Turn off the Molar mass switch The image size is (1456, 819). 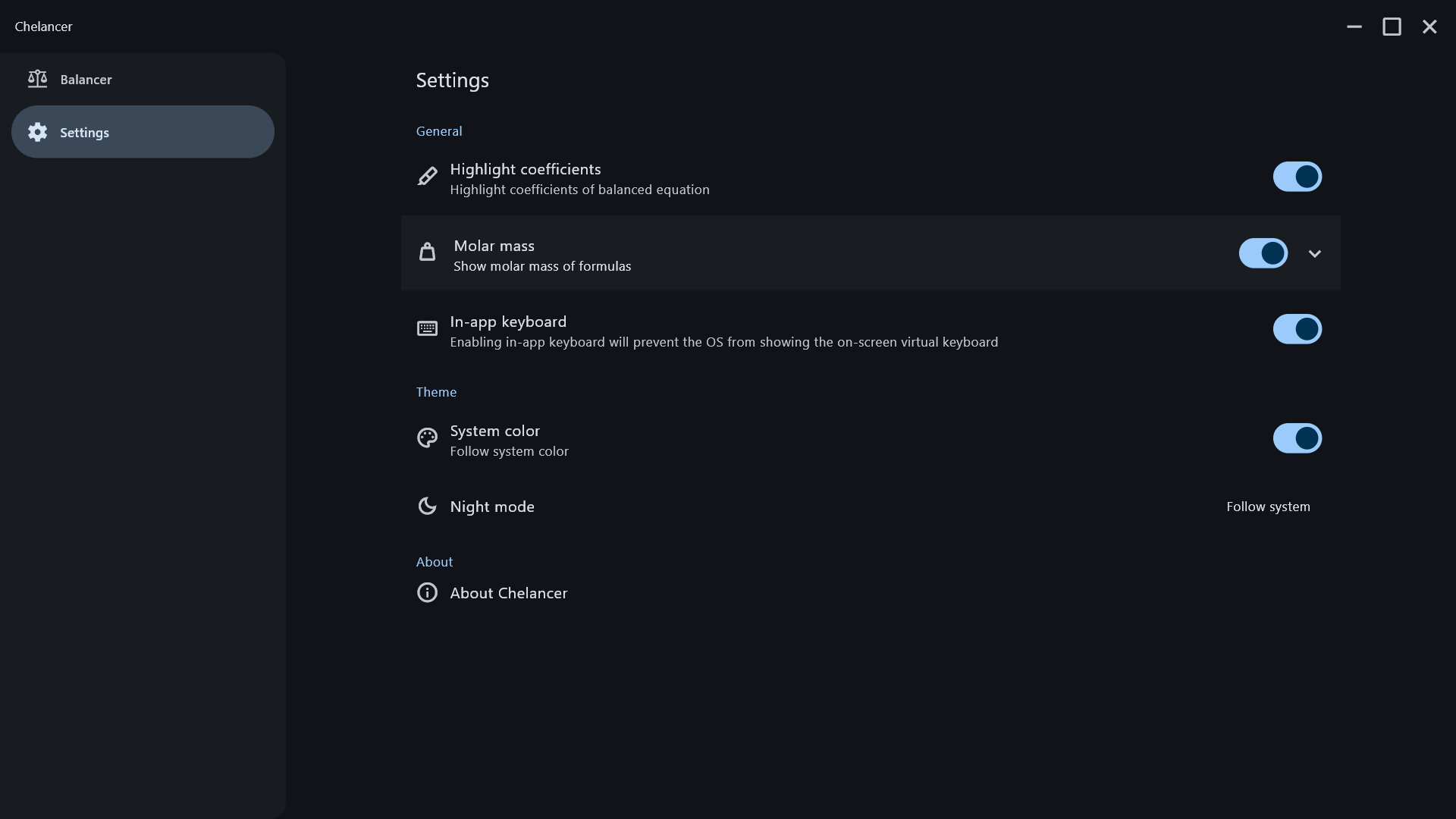click(x=1263, y=253)
